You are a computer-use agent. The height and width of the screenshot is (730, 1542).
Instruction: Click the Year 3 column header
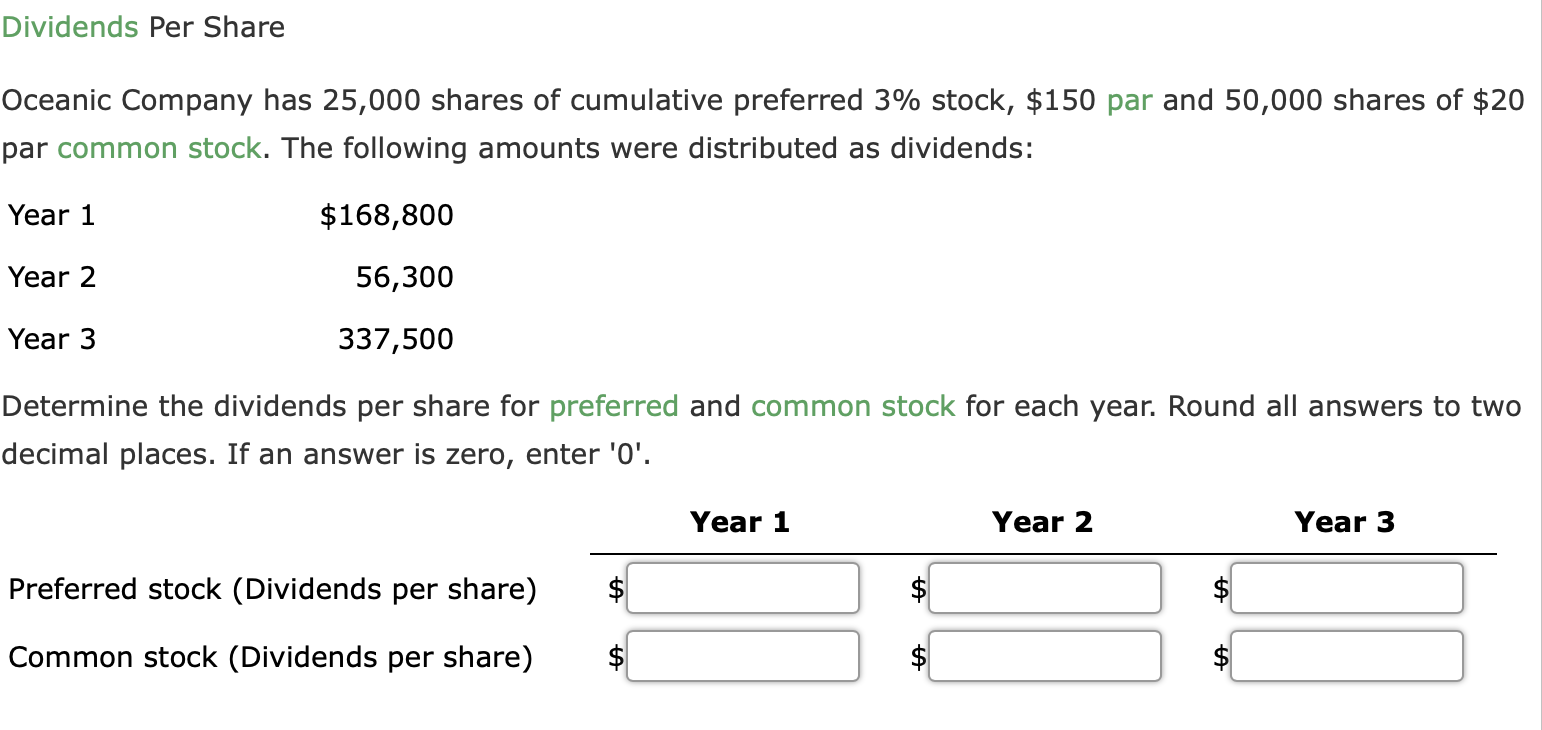tap(1344, 521)
